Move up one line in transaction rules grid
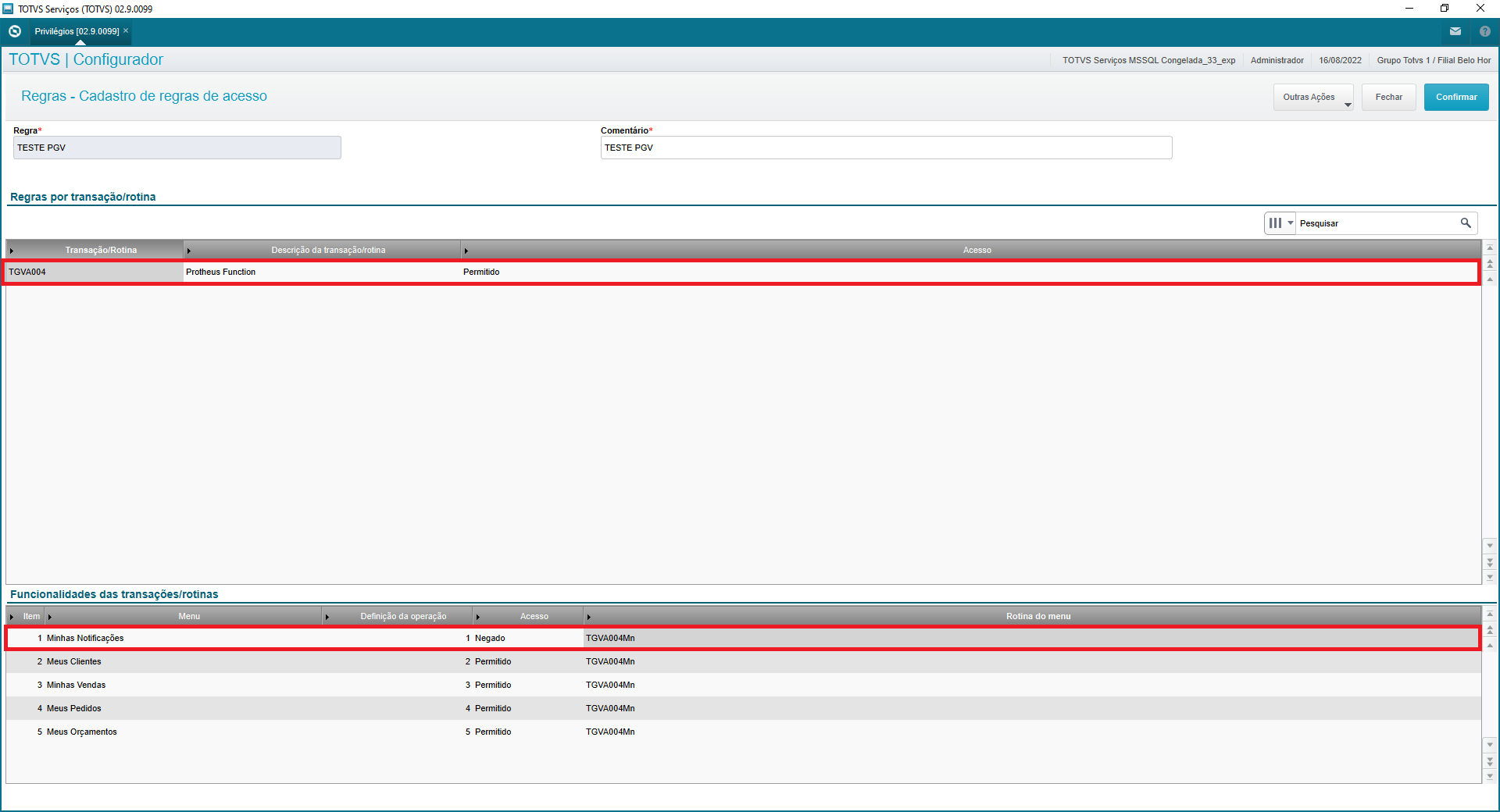1500x812 pixels. [1490, 279]
